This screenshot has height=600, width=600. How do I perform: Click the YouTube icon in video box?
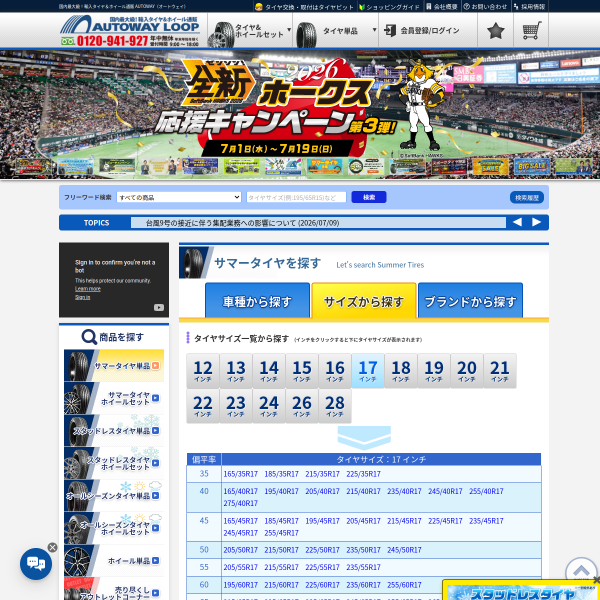[159, 307]
